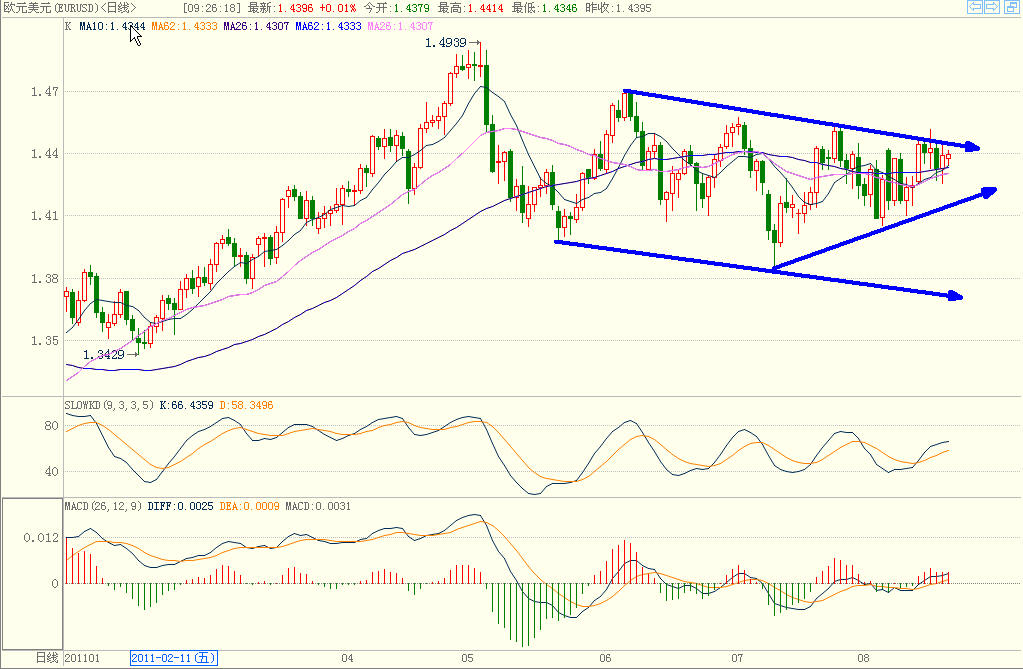Click the <日线> period label in the title
Screen dimensions: 1023x669
click(x=118, y=8)
